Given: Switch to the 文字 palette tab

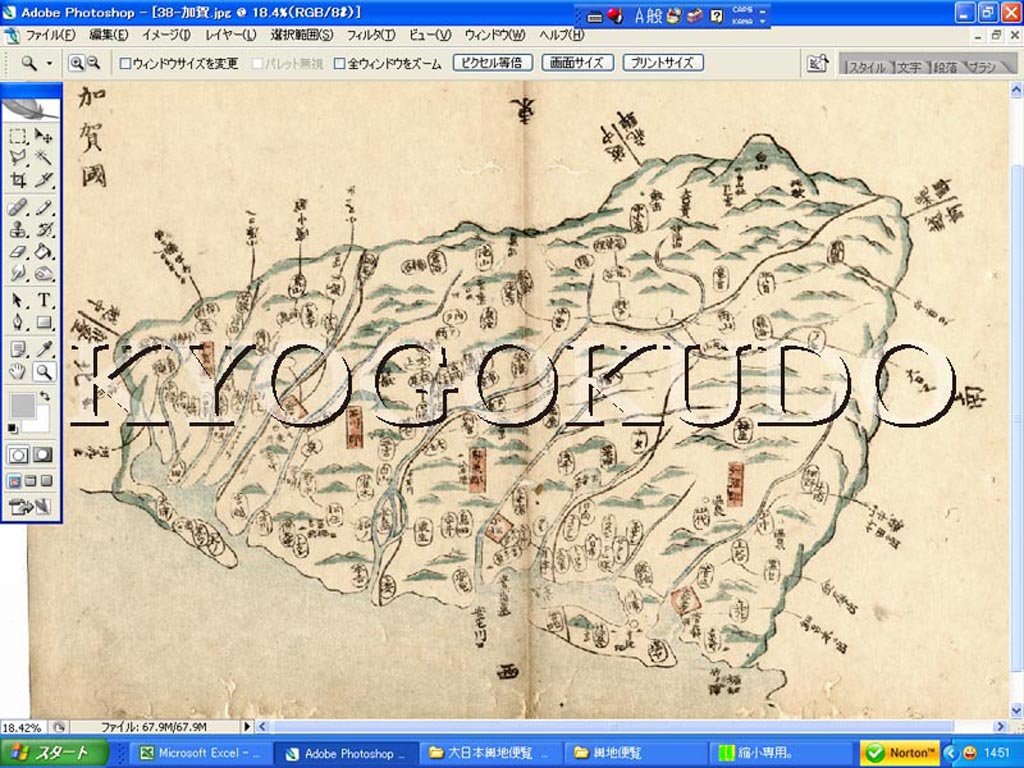Looking at the screenshot, I should (x=908, y=67).
